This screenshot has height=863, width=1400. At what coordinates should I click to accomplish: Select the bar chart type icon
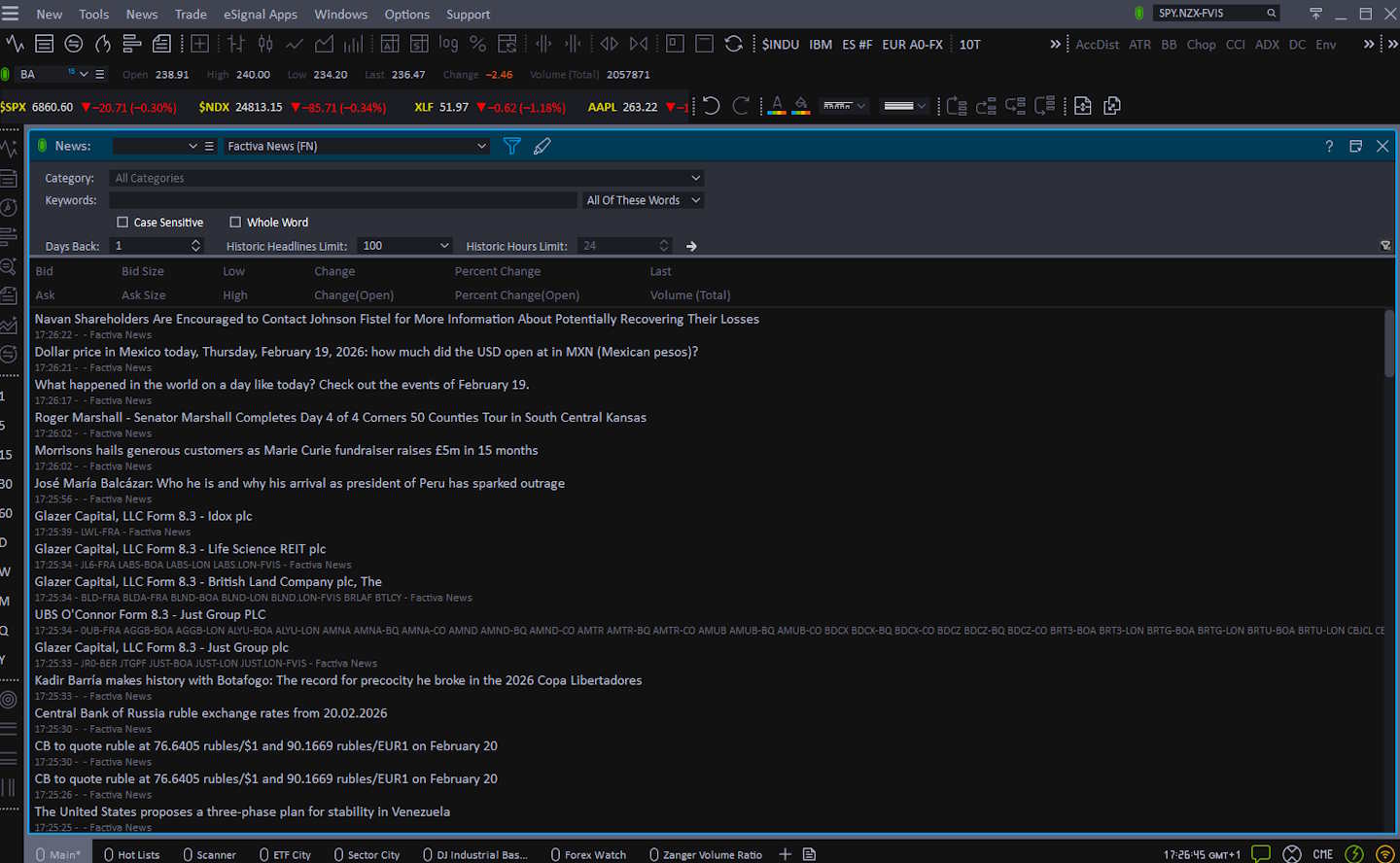pos(236,44)
